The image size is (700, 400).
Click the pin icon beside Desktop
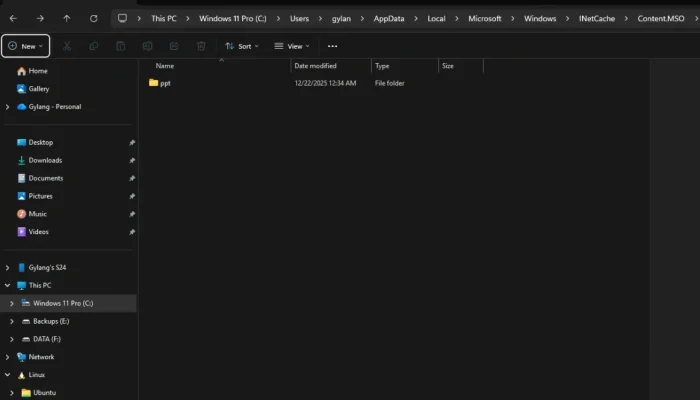tap(132, 143)
